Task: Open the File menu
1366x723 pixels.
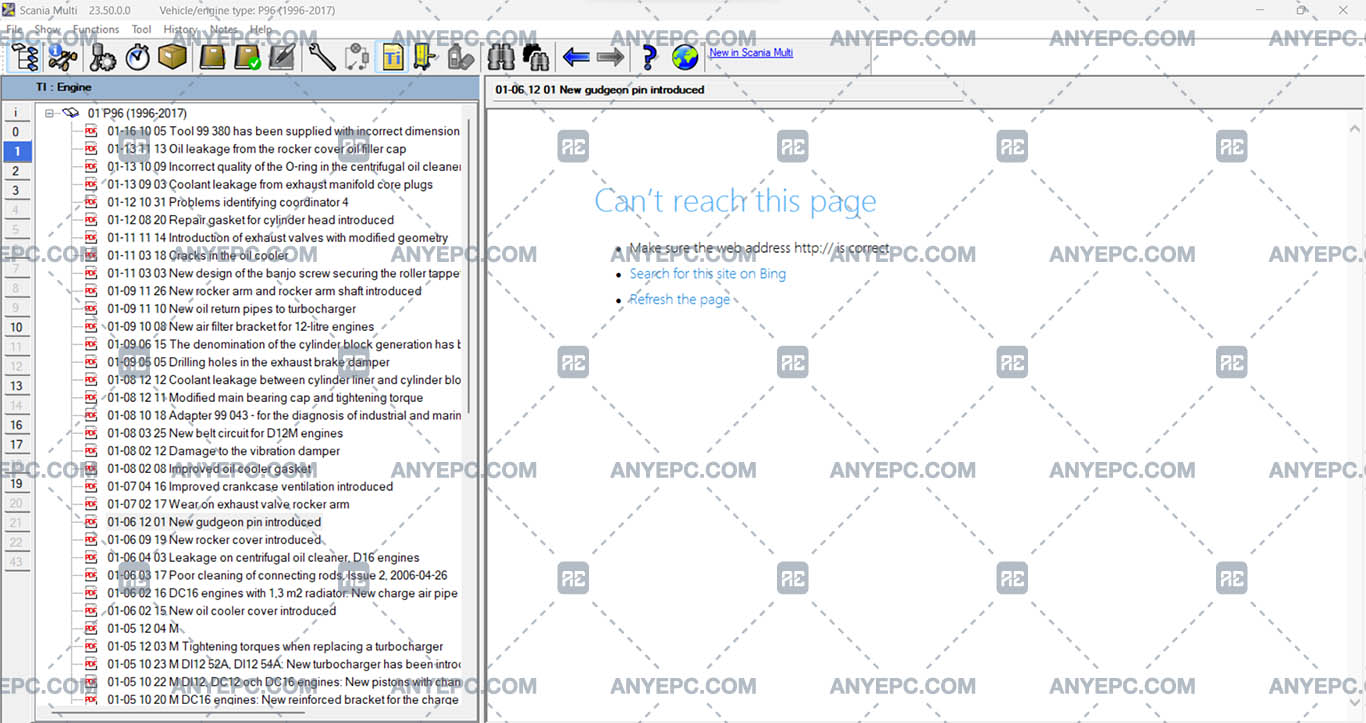Action: 14,30
